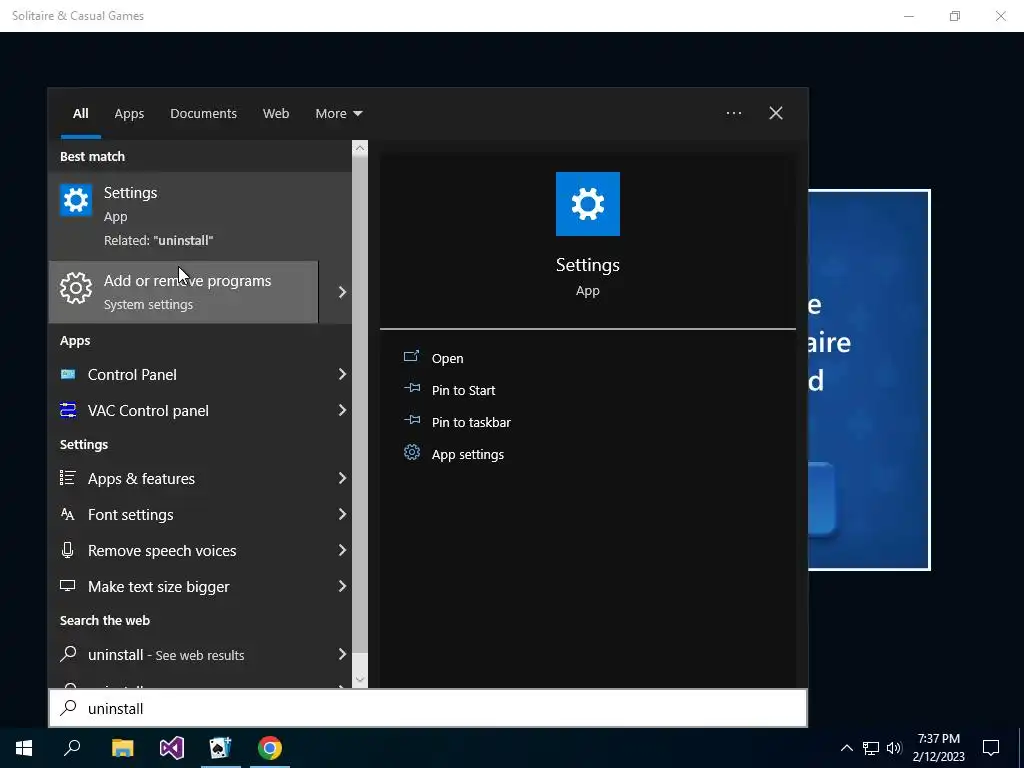
Task: Click the Font settings icon
Action: (68, 514)
